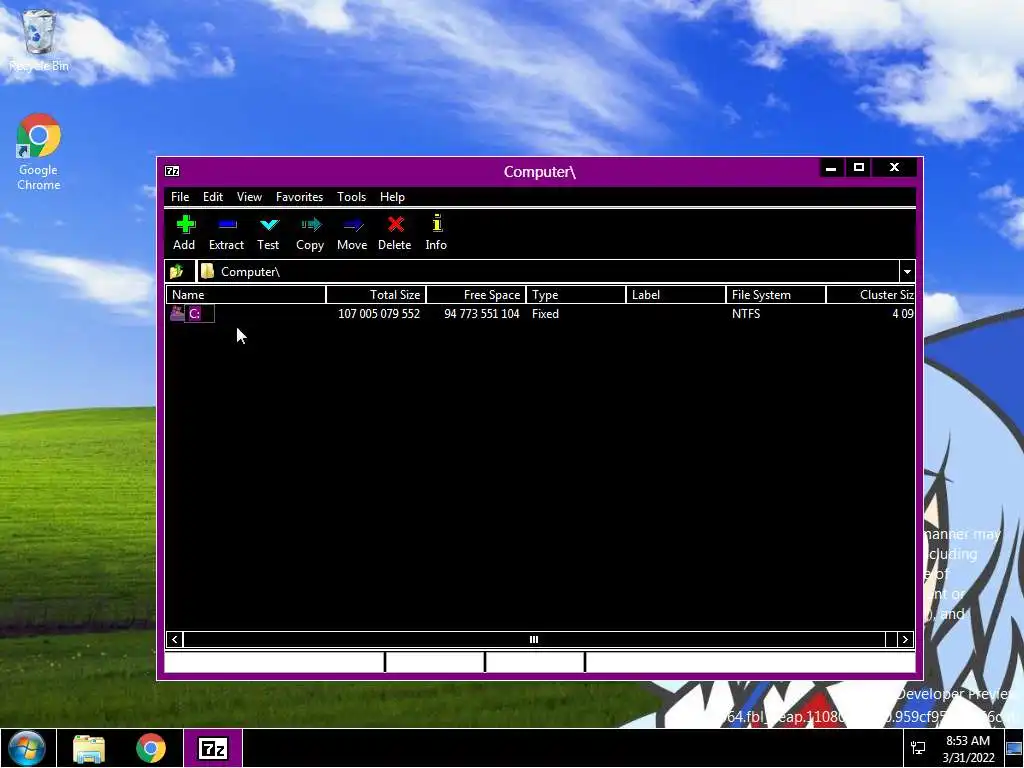The image size is (1024, 768).
Task: Sort by the Type column header
Action: 577,295
